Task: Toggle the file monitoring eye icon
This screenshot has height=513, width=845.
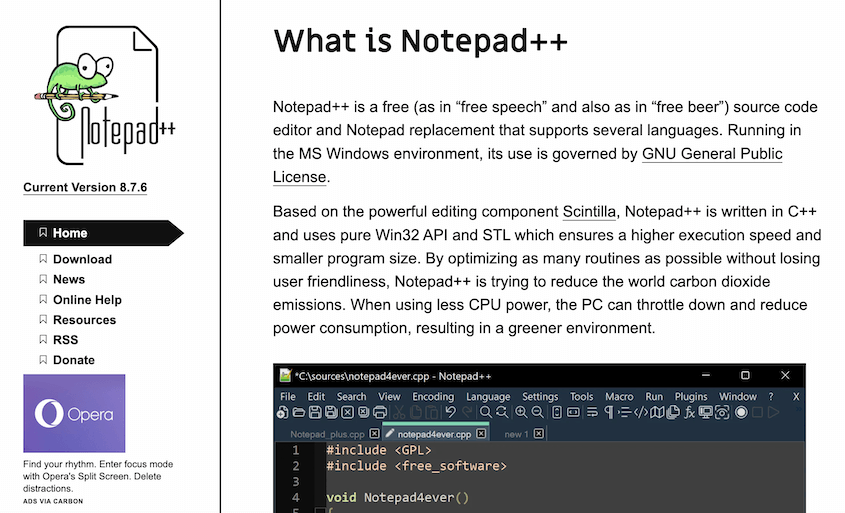Action: click(722, 412)
